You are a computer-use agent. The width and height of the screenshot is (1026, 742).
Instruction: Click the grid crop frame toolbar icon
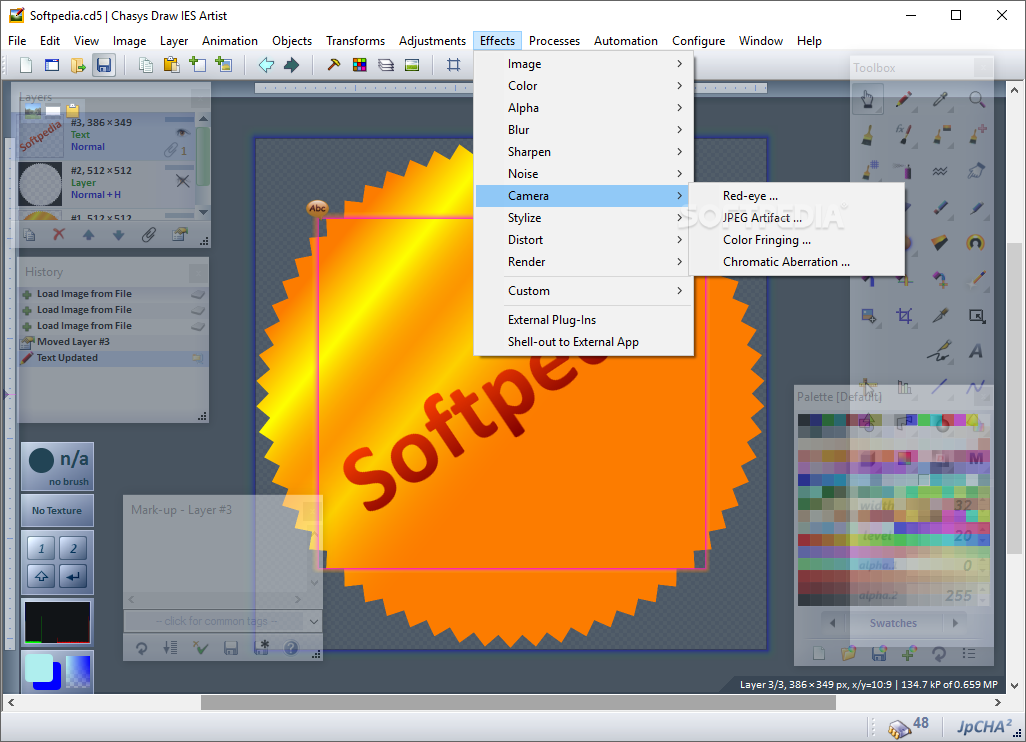coord(453,65)
